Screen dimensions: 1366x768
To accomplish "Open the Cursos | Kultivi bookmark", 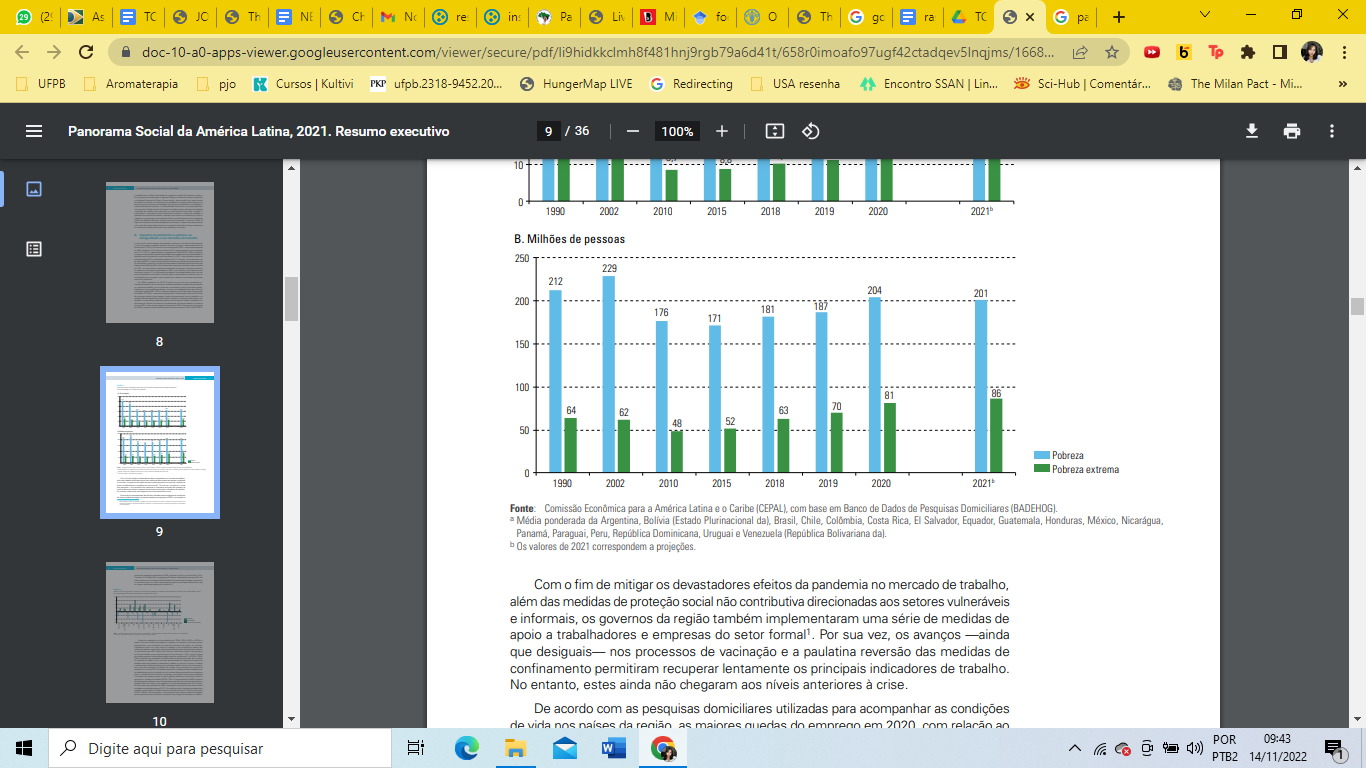I will [x=304, y=84].
